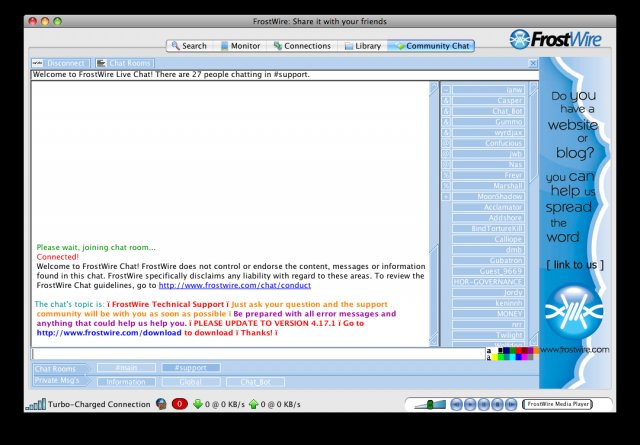The image size is (640, 445).
Task: Select the Community Chat tab
Action: pyautogui.click(x=432, y=46)
